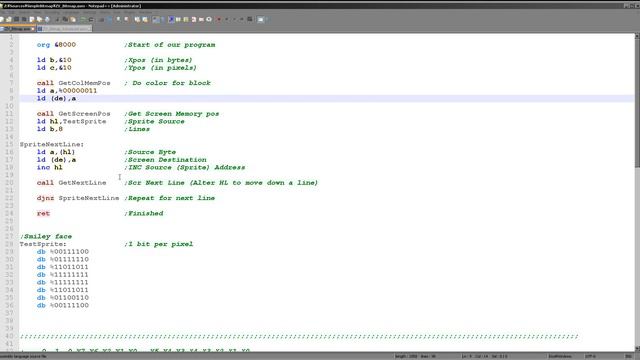Open the Macro menu

(105, 12)
